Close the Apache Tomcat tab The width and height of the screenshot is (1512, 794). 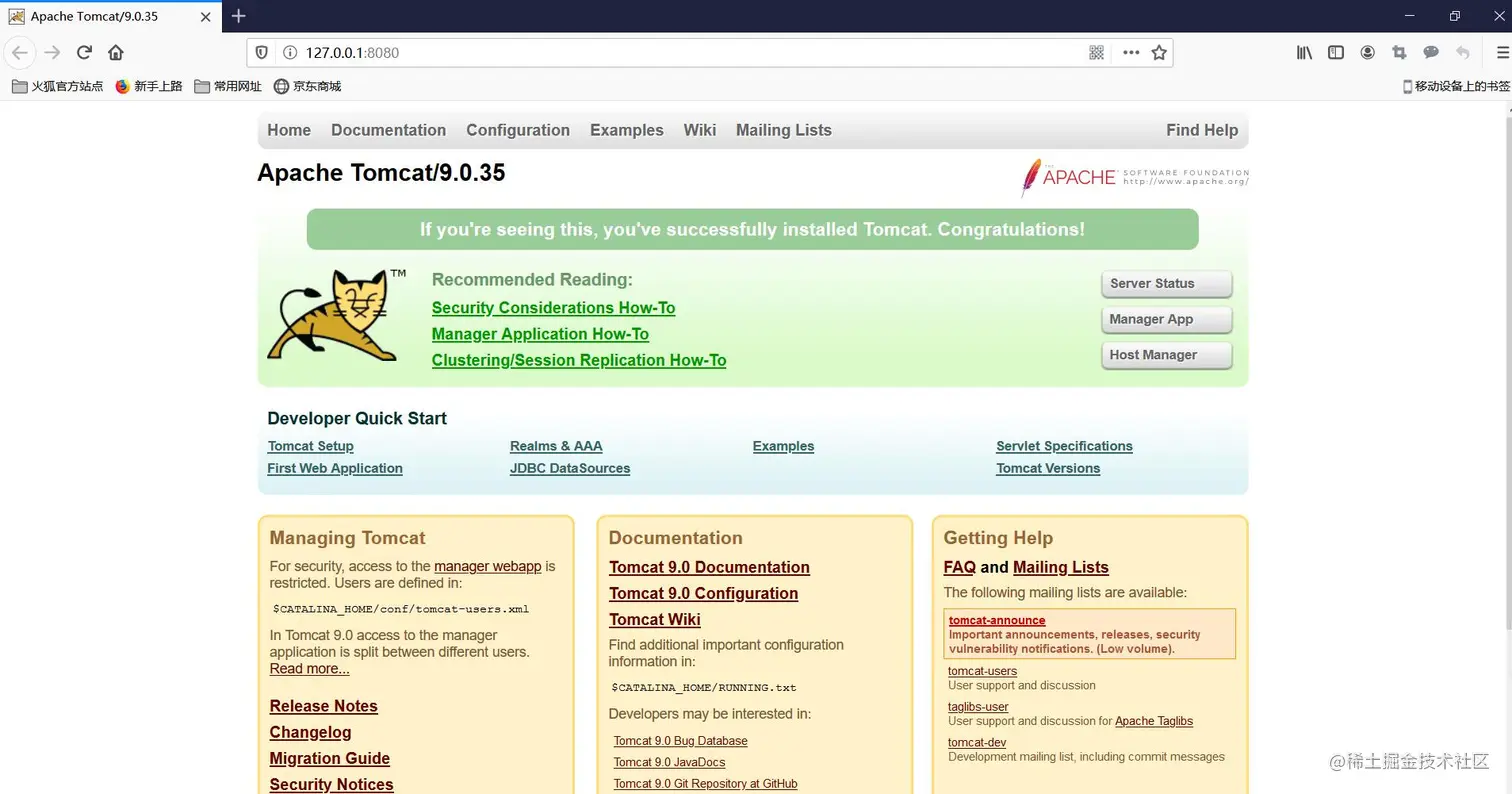click(x=205, y=16)
